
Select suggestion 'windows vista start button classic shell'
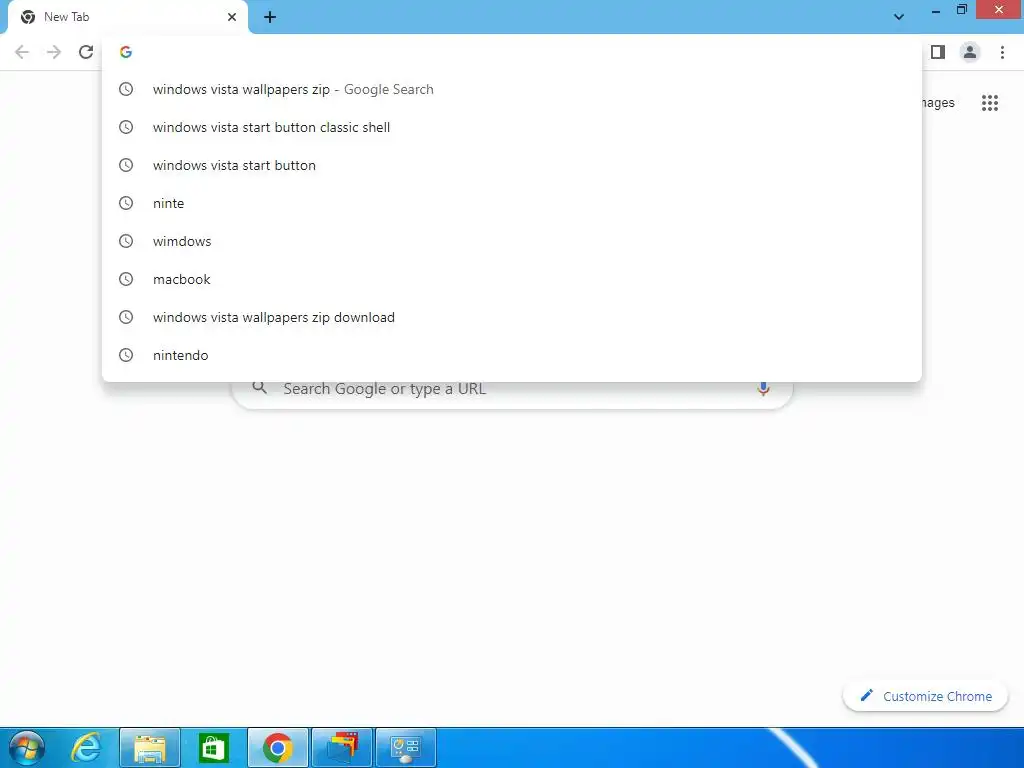click(512, 127)
